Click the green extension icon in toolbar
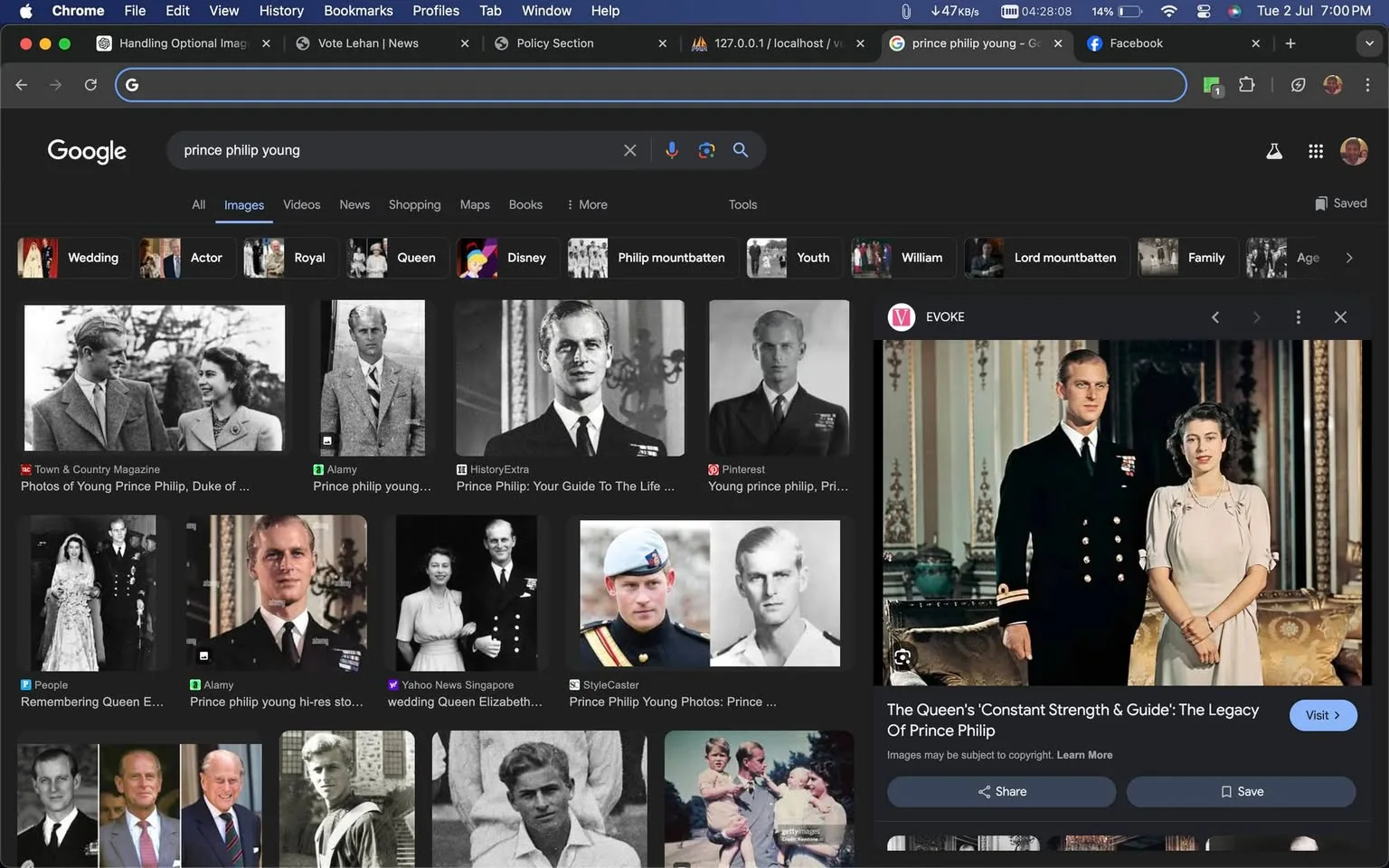Screen dimensions: 1389x868 tap(1212, 86)
